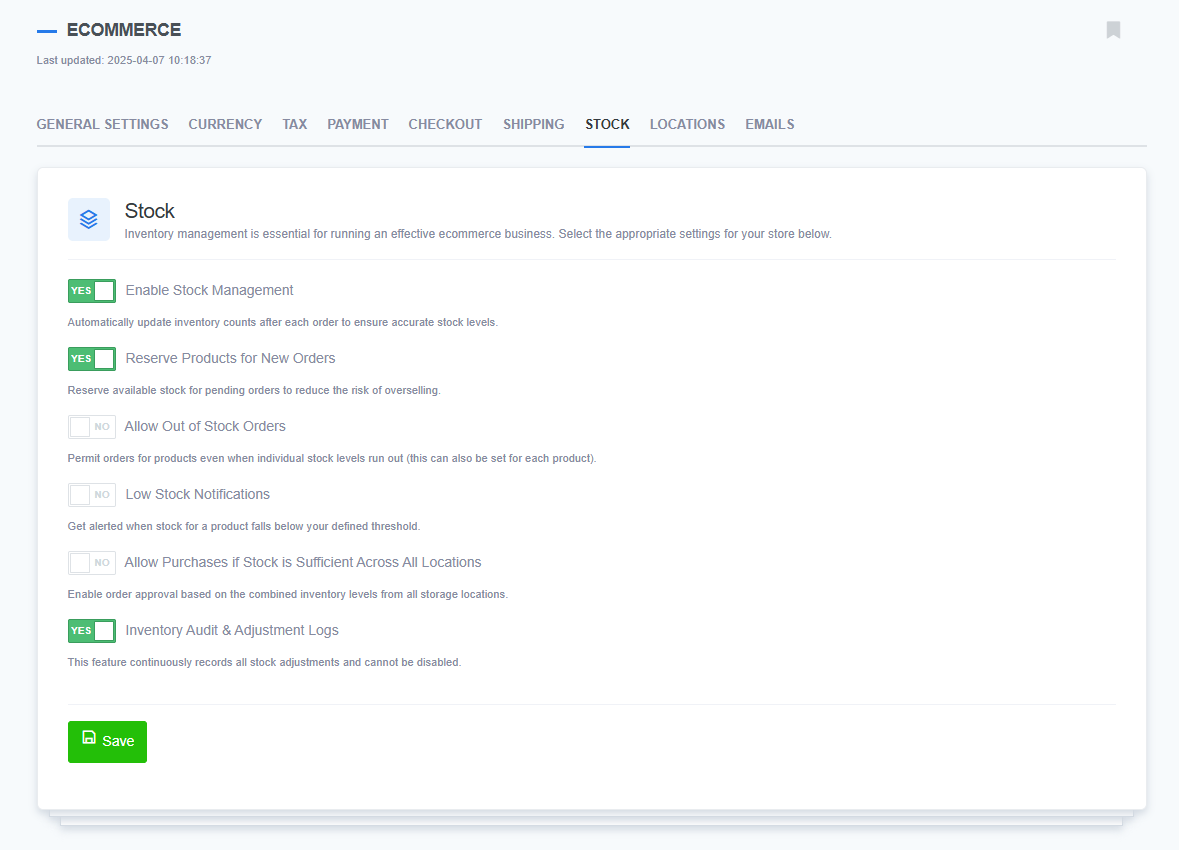The width and height of the screenshot is (1179, 850).
Task: Toggle purchases across all locations switch
Action: click(x=92, y=563)
